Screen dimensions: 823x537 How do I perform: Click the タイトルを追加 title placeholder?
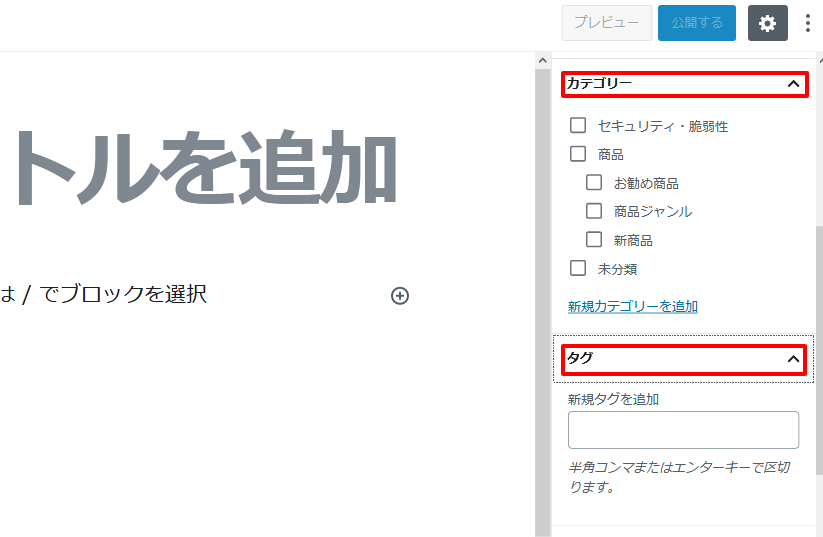(x=205, y=168)
